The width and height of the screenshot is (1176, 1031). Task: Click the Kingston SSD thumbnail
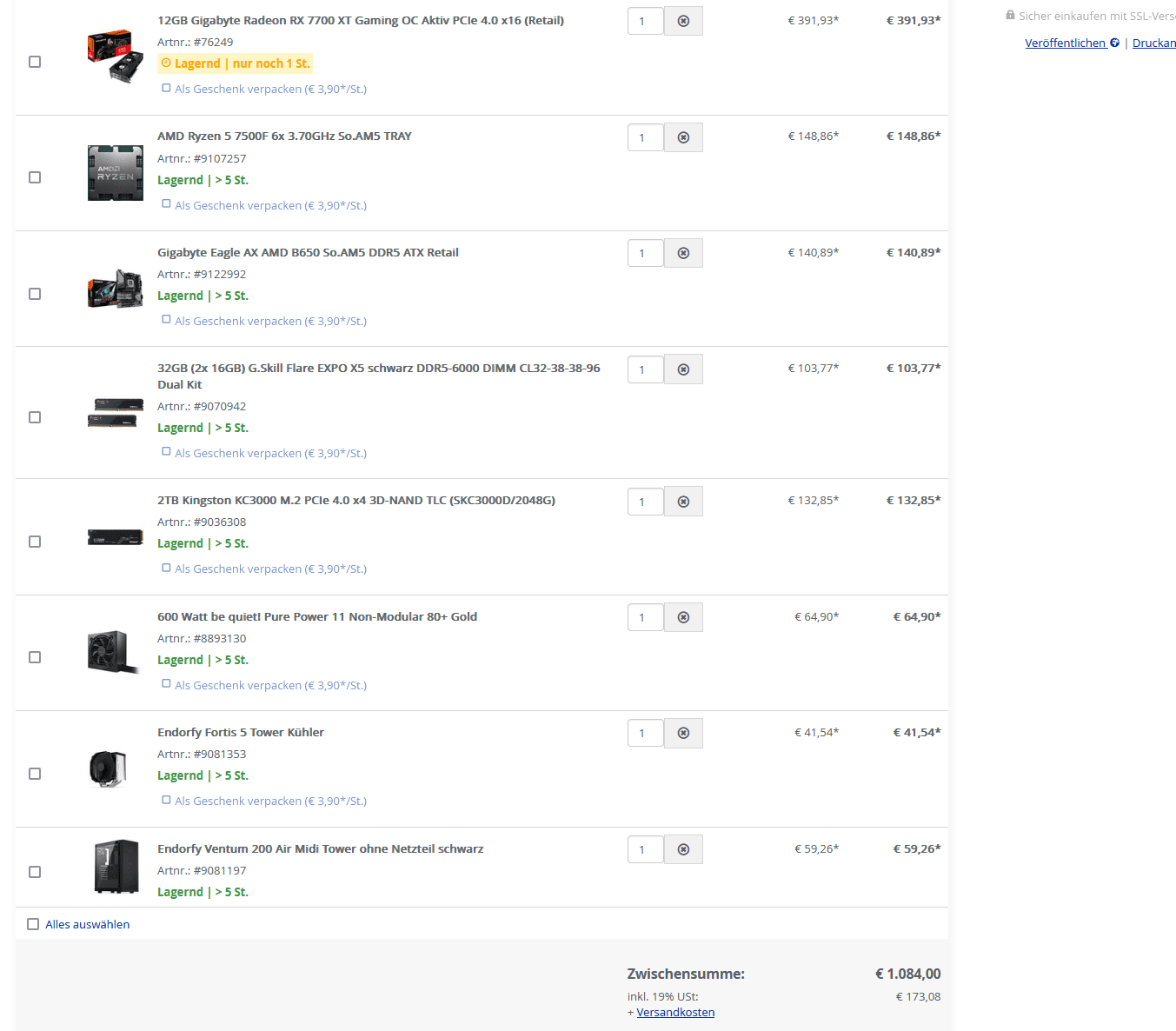[115, 537]
